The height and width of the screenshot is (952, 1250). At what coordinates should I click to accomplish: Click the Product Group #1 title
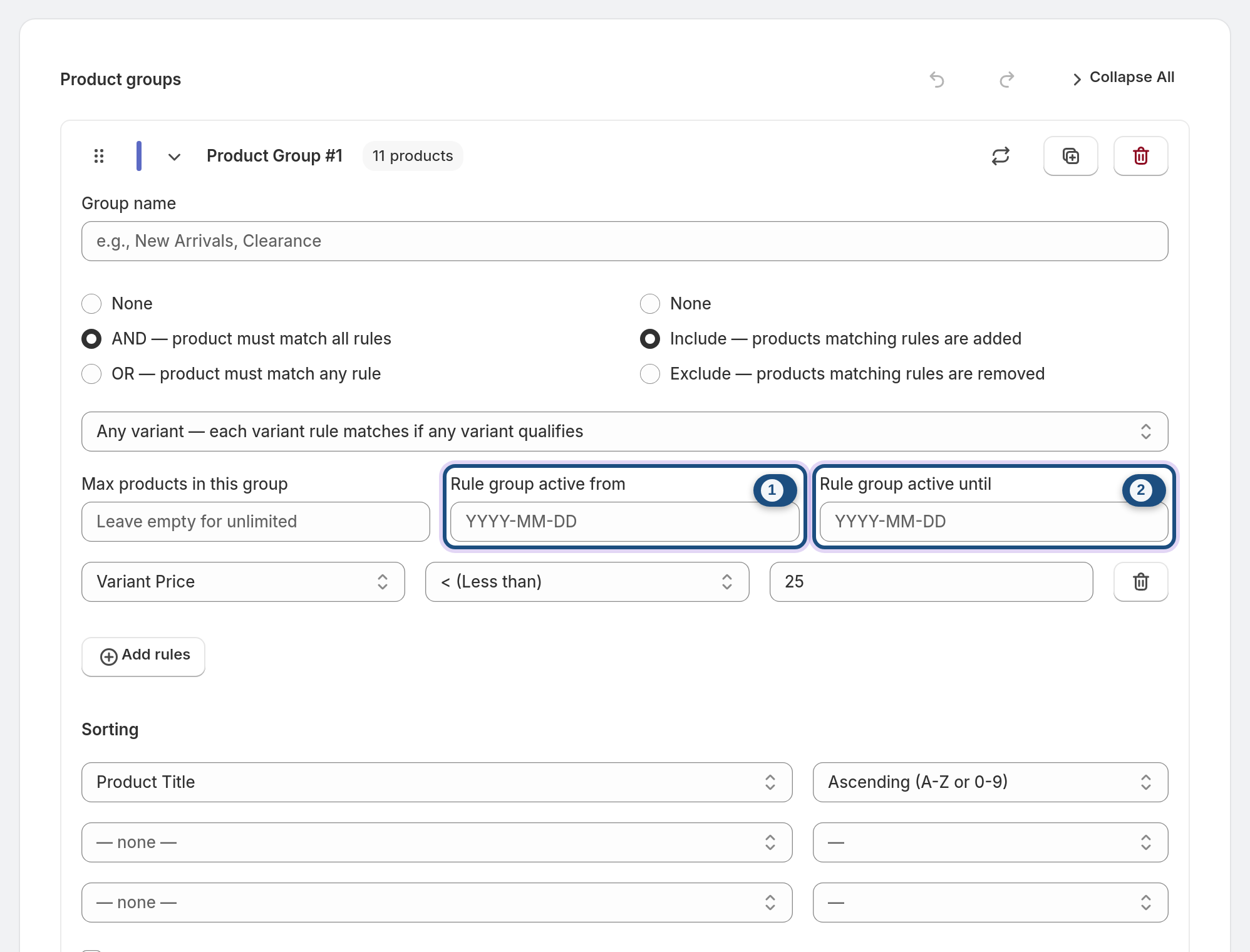point(275,156)
